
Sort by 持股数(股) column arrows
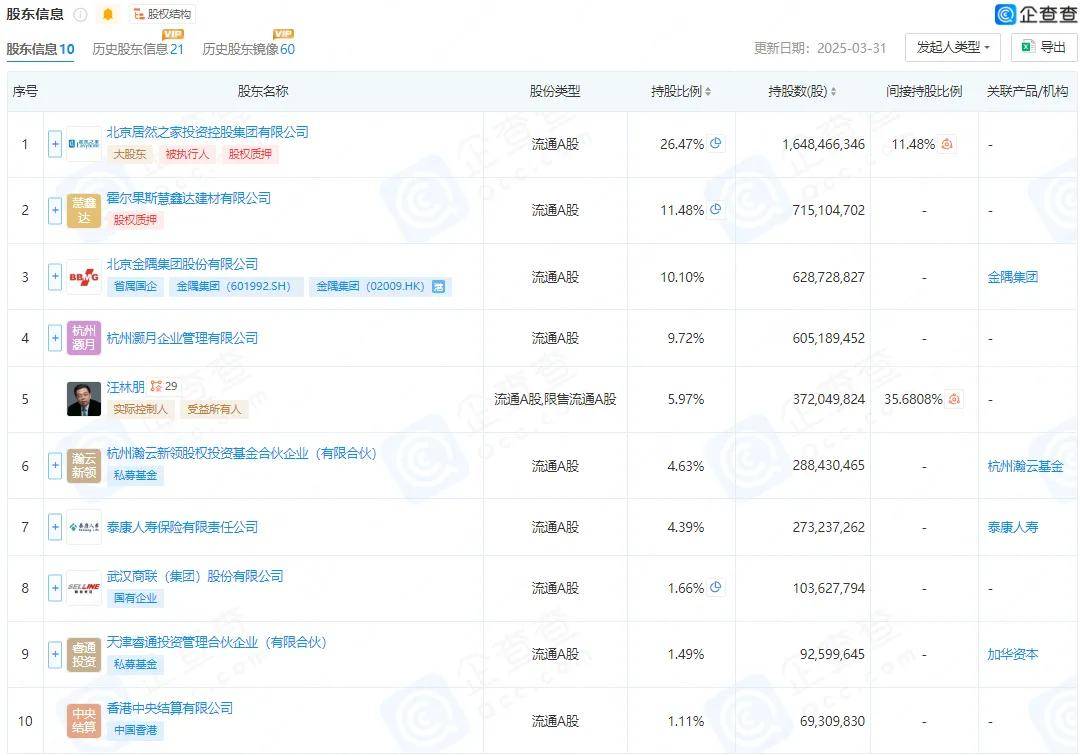pos(833,92)
